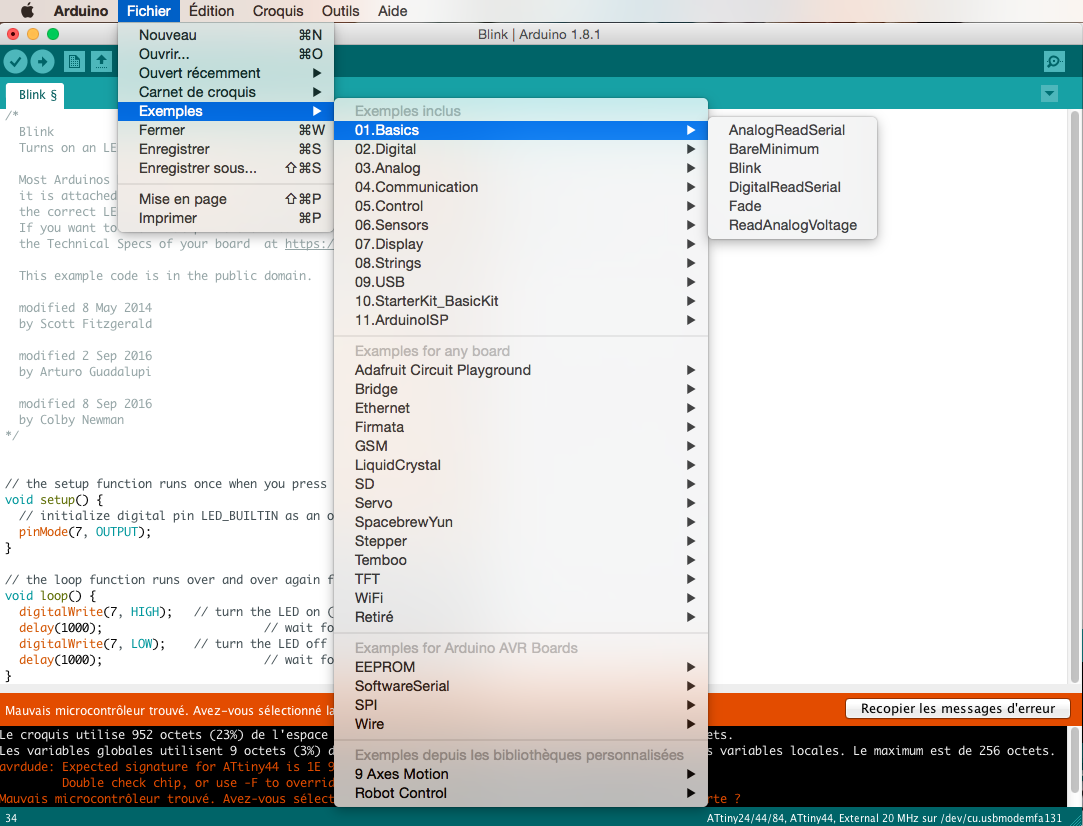Expand the Retiré examples submenu
This screenshot has width=1083, height=826.
(x=521, y=617)
